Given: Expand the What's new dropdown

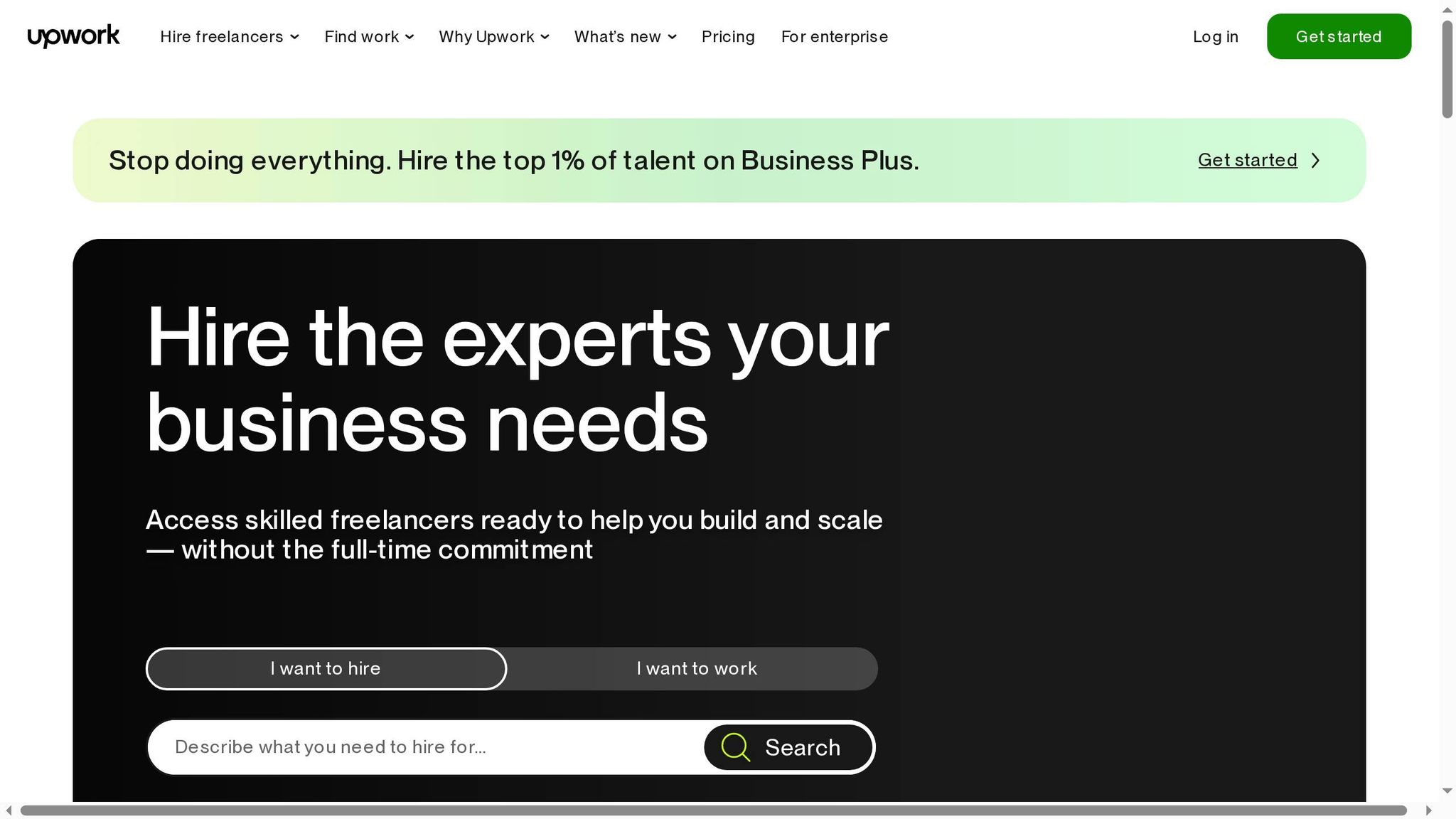Looking at the screenshot, I should coord(625,36).
